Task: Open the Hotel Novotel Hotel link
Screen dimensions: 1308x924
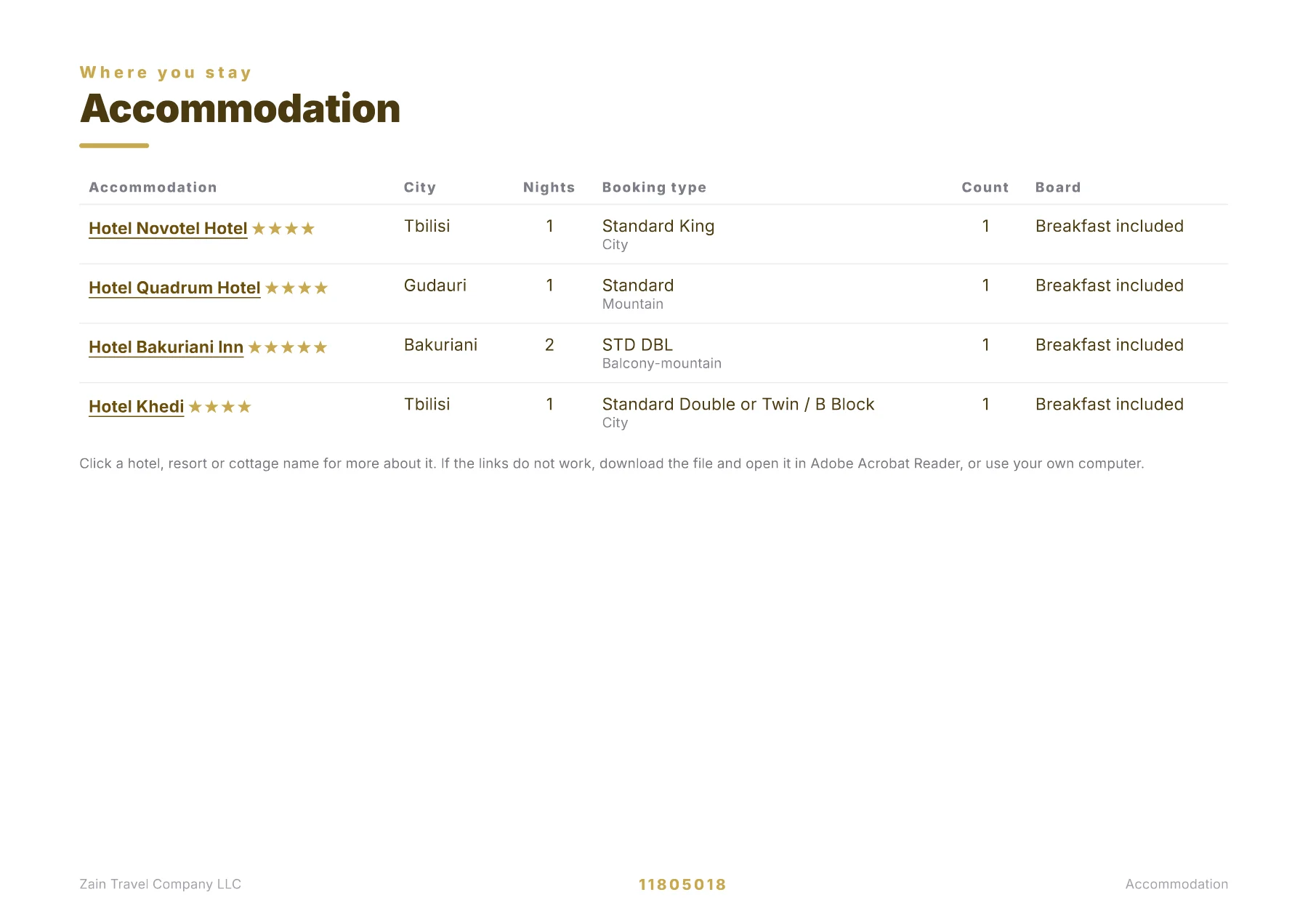Action: click(x=168, y=228)
